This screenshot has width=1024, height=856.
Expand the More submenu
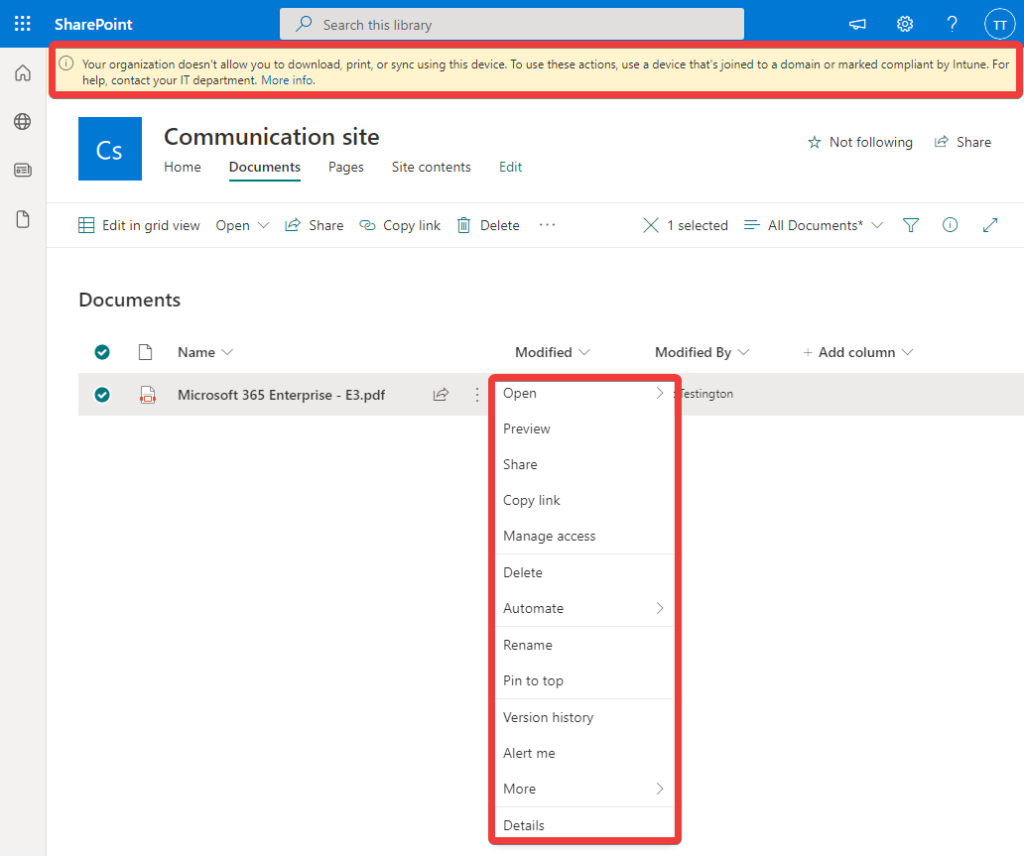tap(584, 789)
